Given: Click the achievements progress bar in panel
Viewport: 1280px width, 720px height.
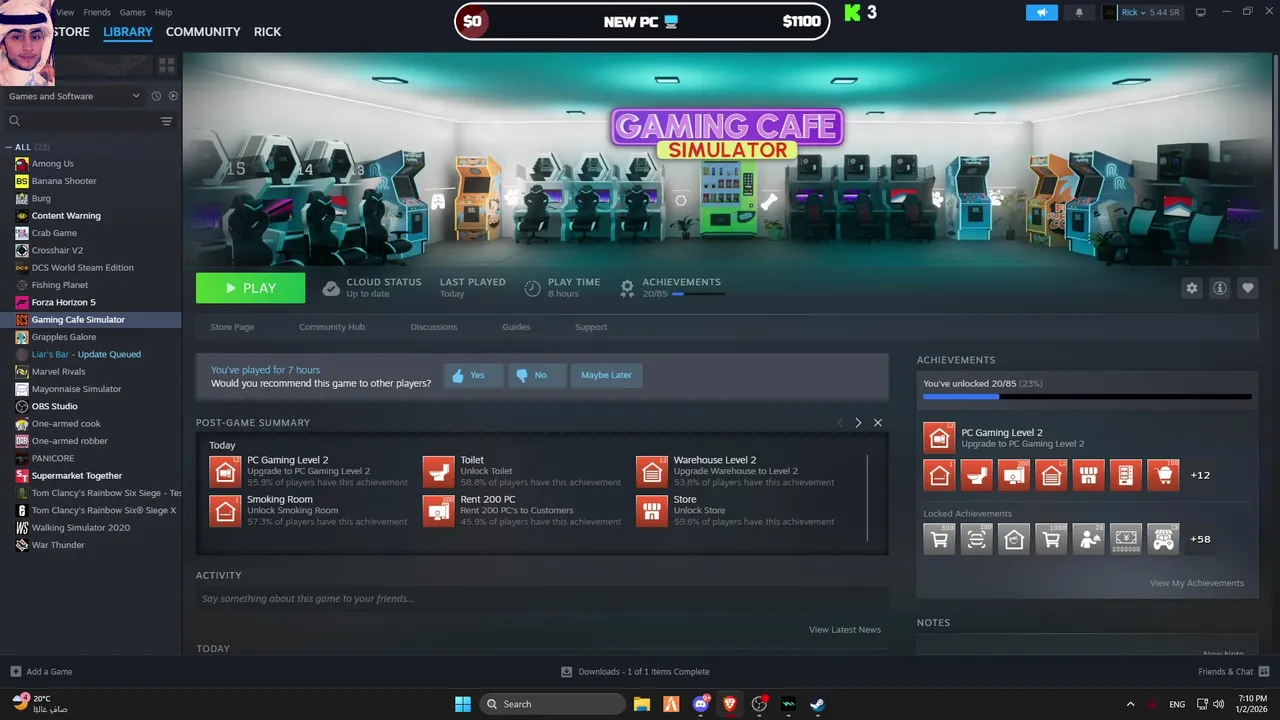Looking at the screenshot, I should click(1087, 397).
